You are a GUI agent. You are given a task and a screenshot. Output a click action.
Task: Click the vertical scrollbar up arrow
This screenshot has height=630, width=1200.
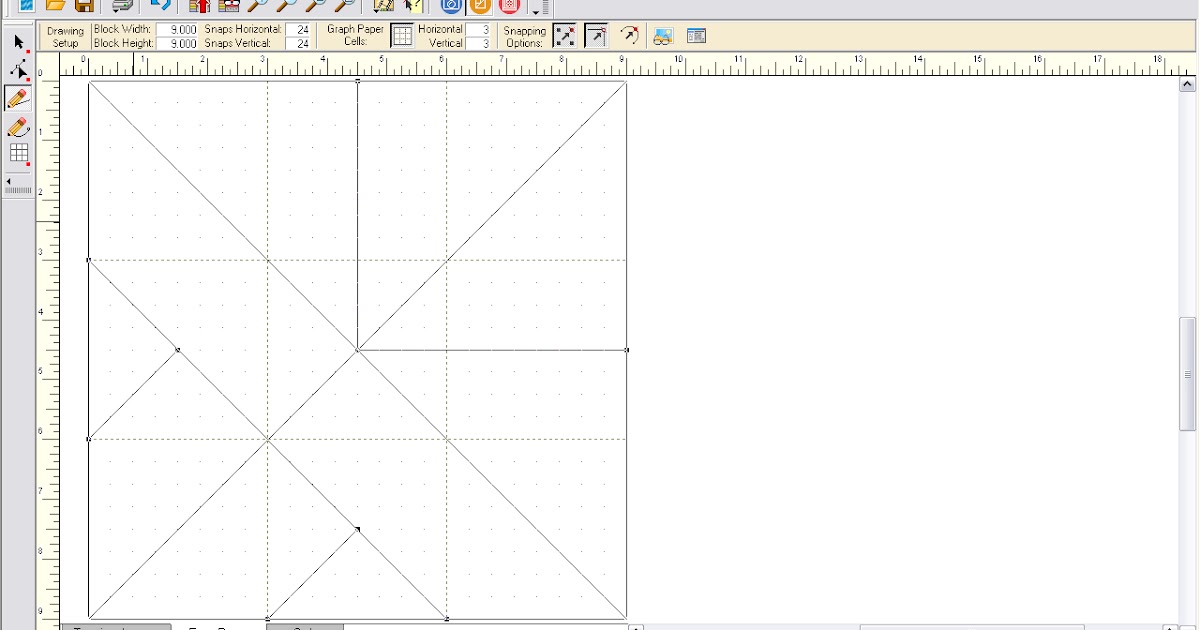click(x=1187, y=85)
